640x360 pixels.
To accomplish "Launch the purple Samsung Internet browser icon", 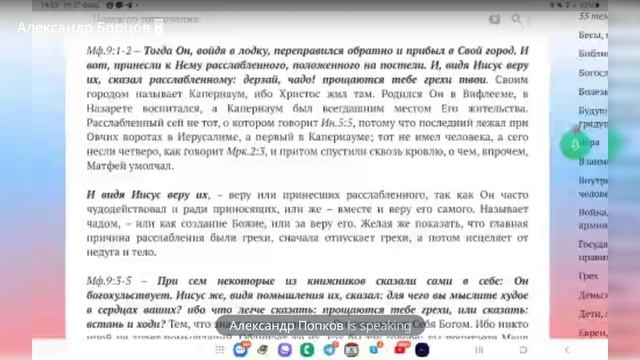I will click(285, 350).
